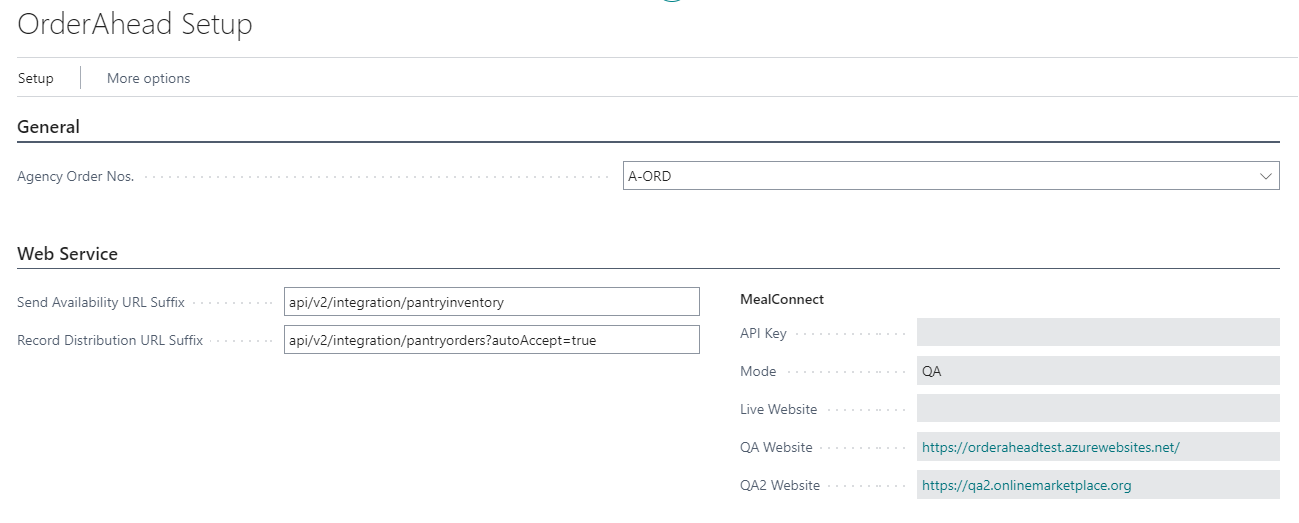Select the Mode field showing QA

coord(1097,371)
